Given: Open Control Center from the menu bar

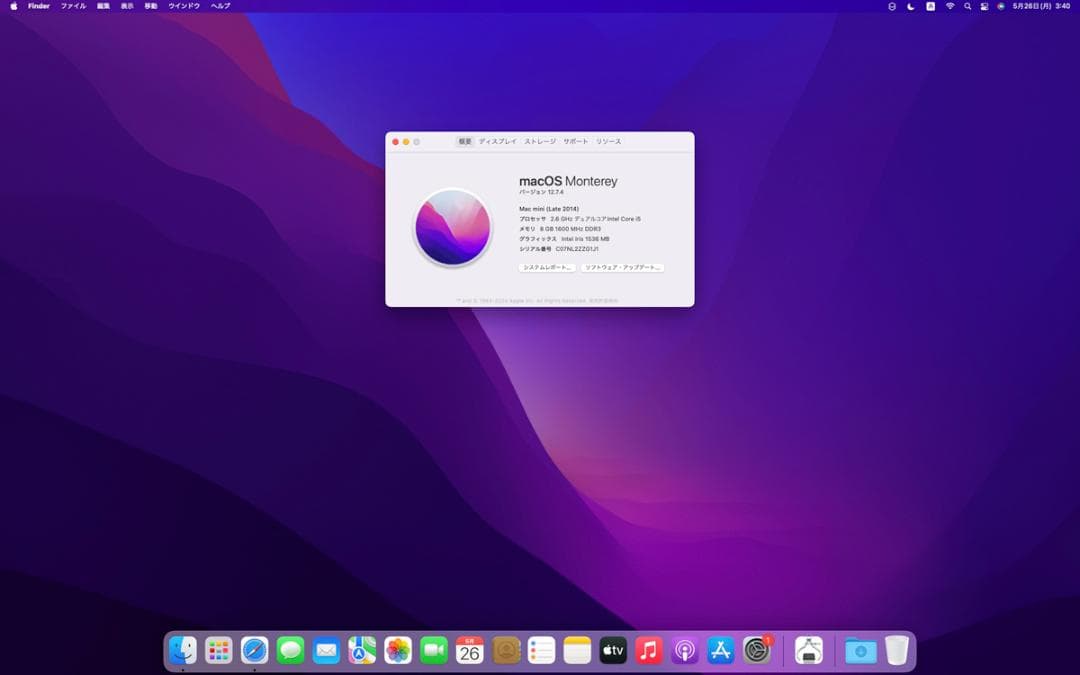Looking at the screenshot, I should pos(984,6).
